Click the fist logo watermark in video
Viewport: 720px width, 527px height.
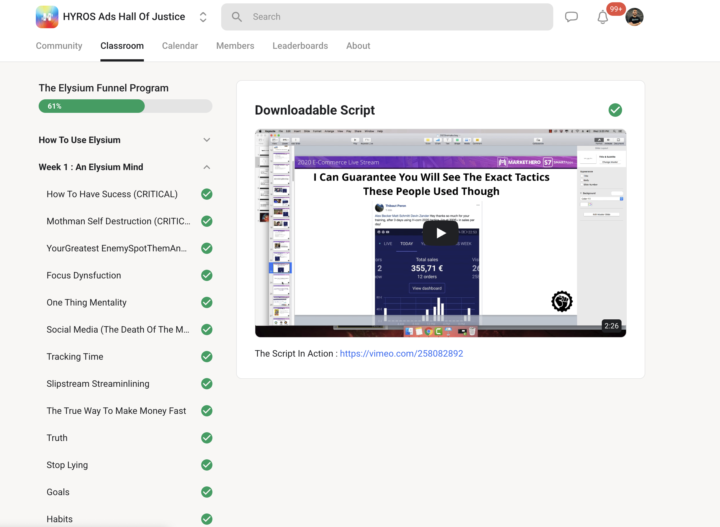coord(562,302)
